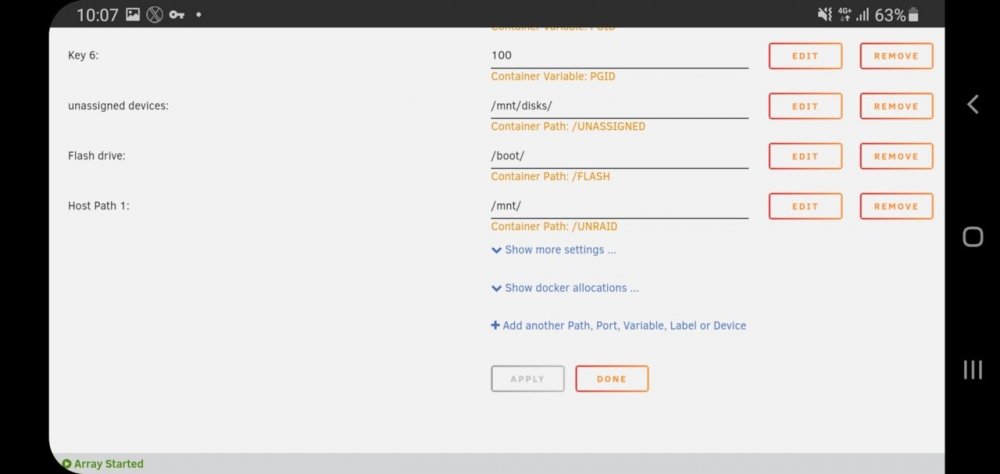Focus the /boot/ path field
Screen dimensions: 1000x474
[619, 156]
